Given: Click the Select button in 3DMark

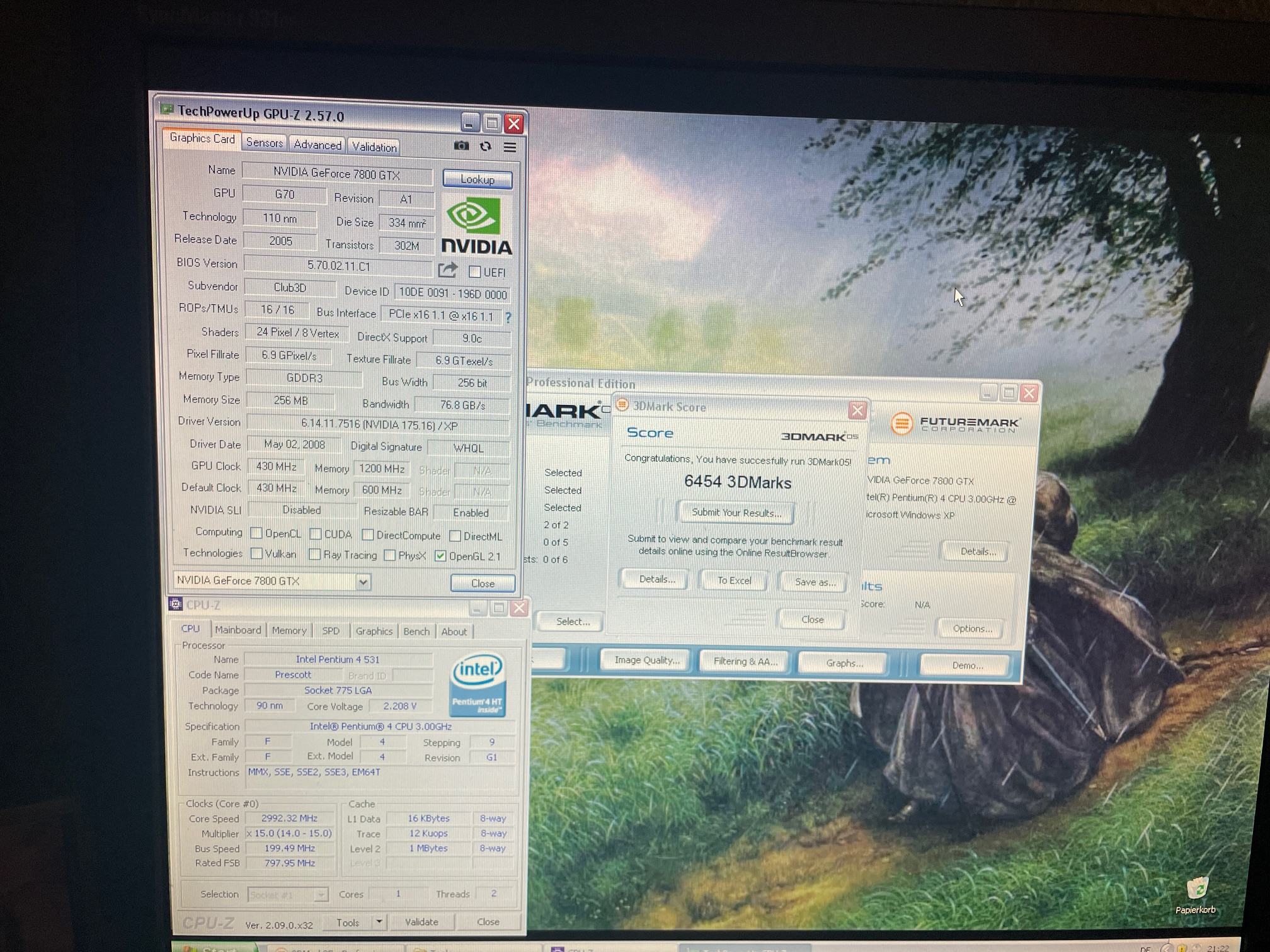Looking at the screenshot, I should (x=572, y=621).
